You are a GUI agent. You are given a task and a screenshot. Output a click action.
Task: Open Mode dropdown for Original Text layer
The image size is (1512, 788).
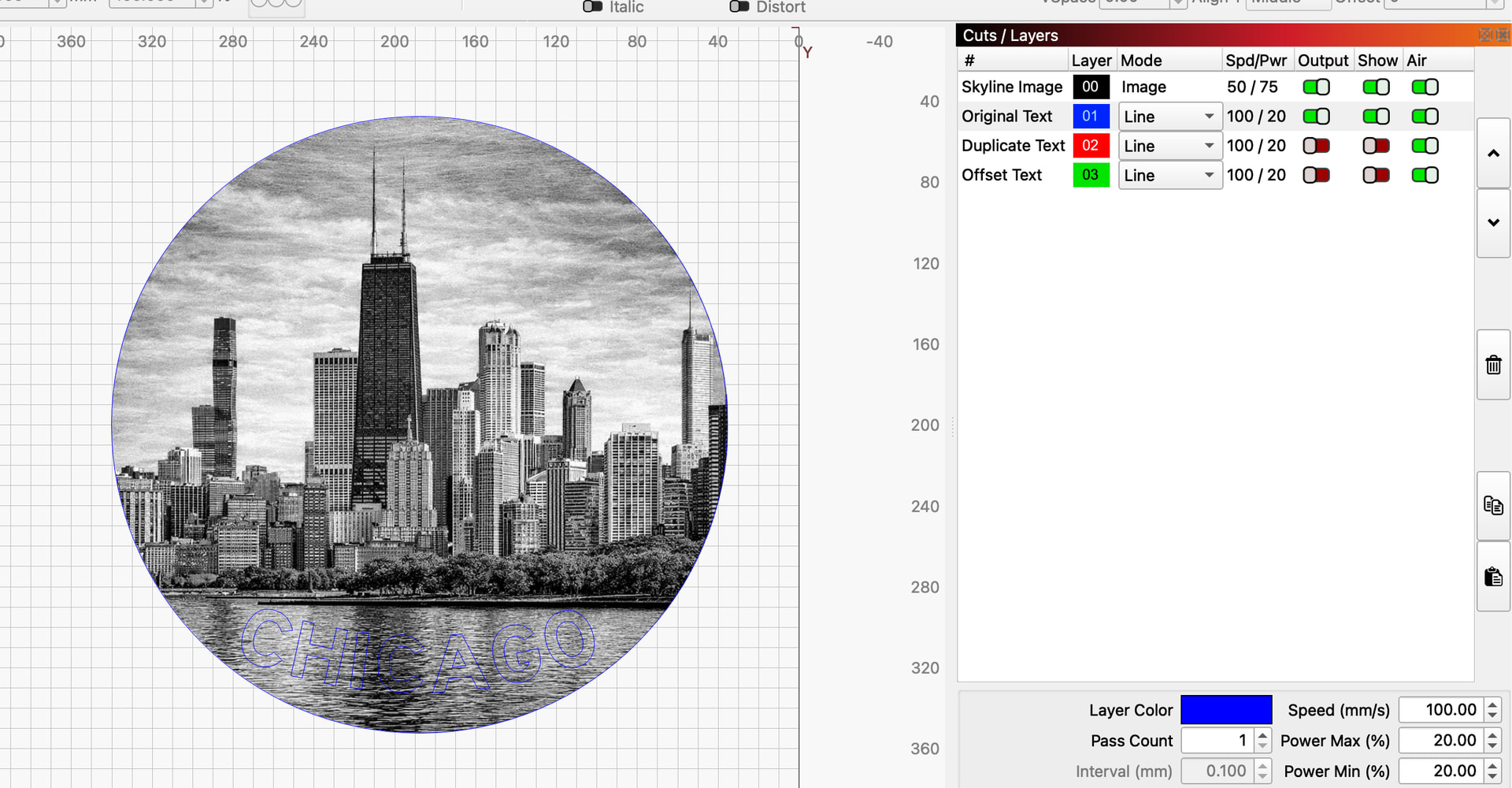tap(1170, 117)
